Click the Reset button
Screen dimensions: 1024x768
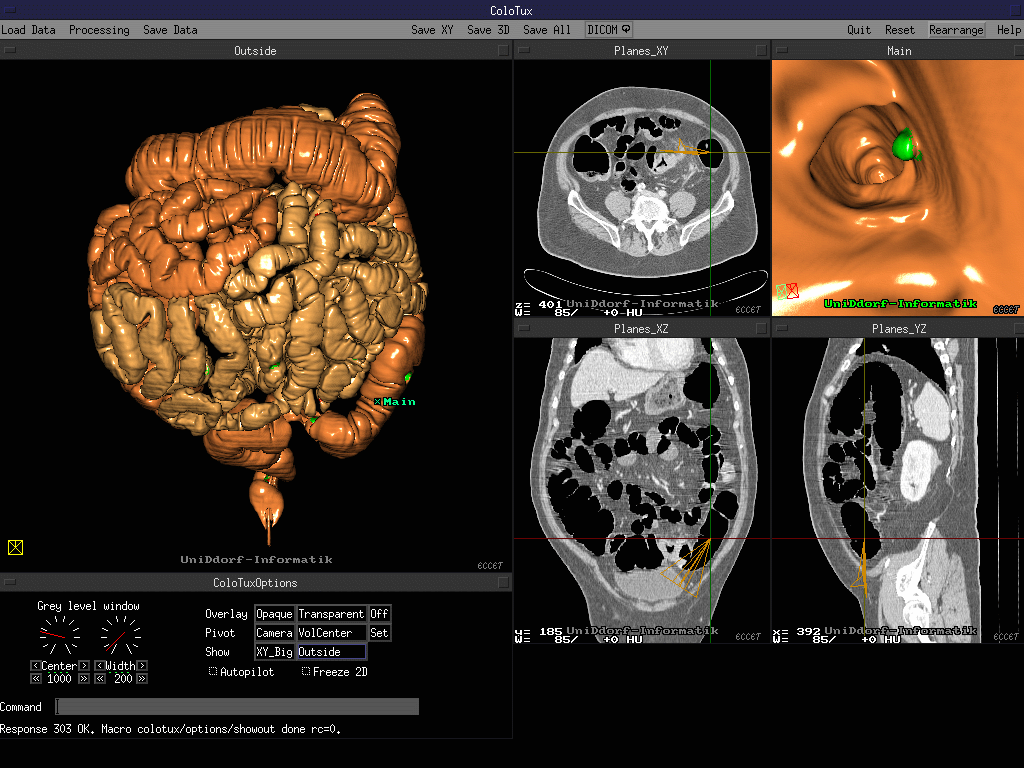pos(900,30)
